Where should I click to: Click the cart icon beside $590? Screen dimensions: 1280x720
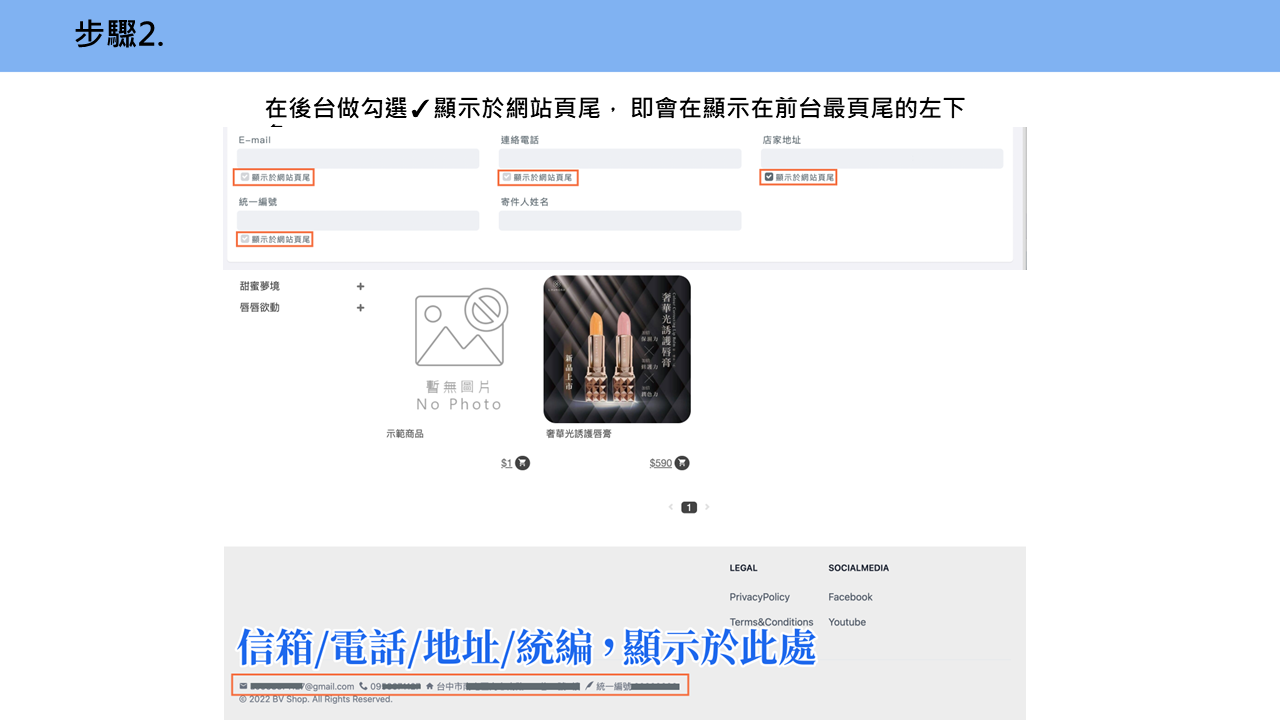click(x=682, y=463)
